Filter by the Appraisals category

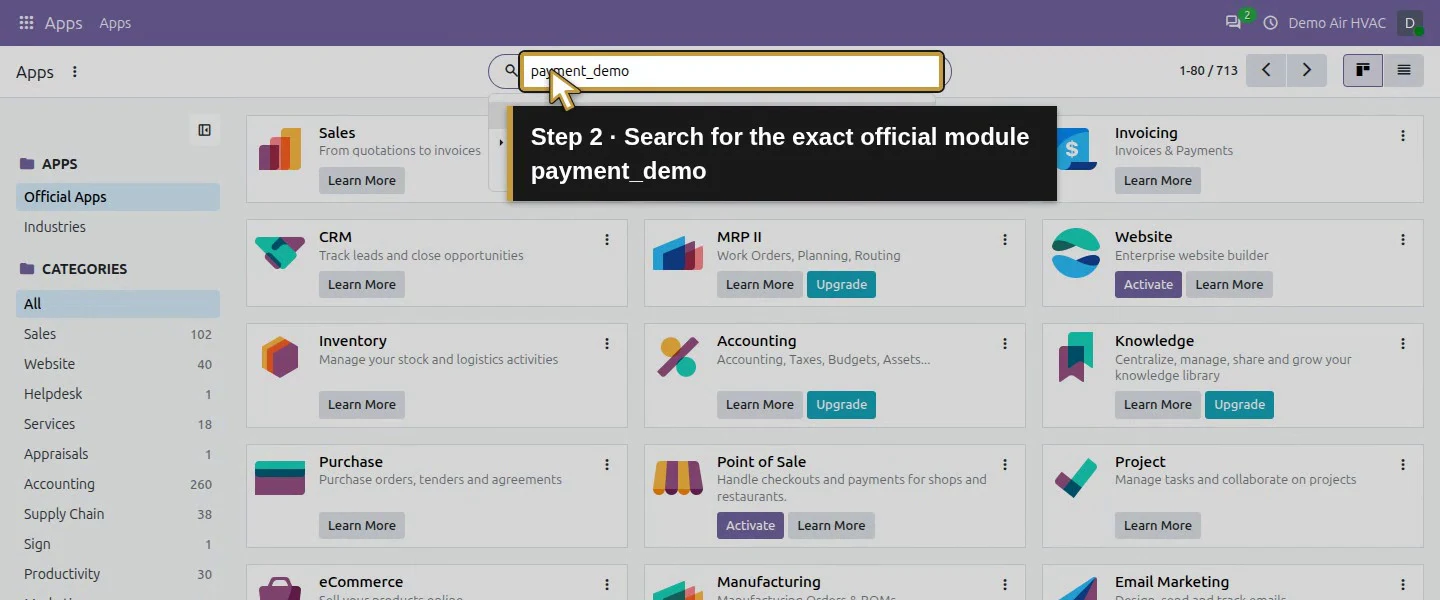[x=118, y=454]
